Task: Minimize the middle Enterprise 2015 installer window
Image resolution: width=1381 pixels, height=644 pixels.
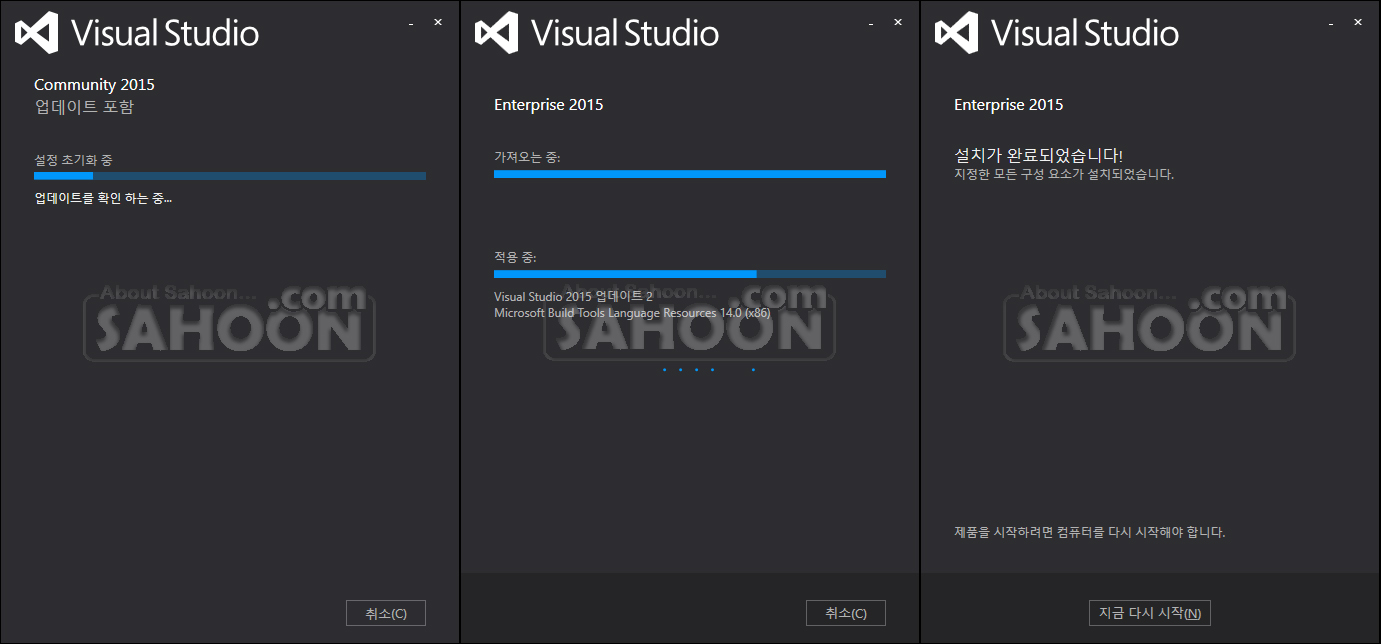Action: coord(871,23)
